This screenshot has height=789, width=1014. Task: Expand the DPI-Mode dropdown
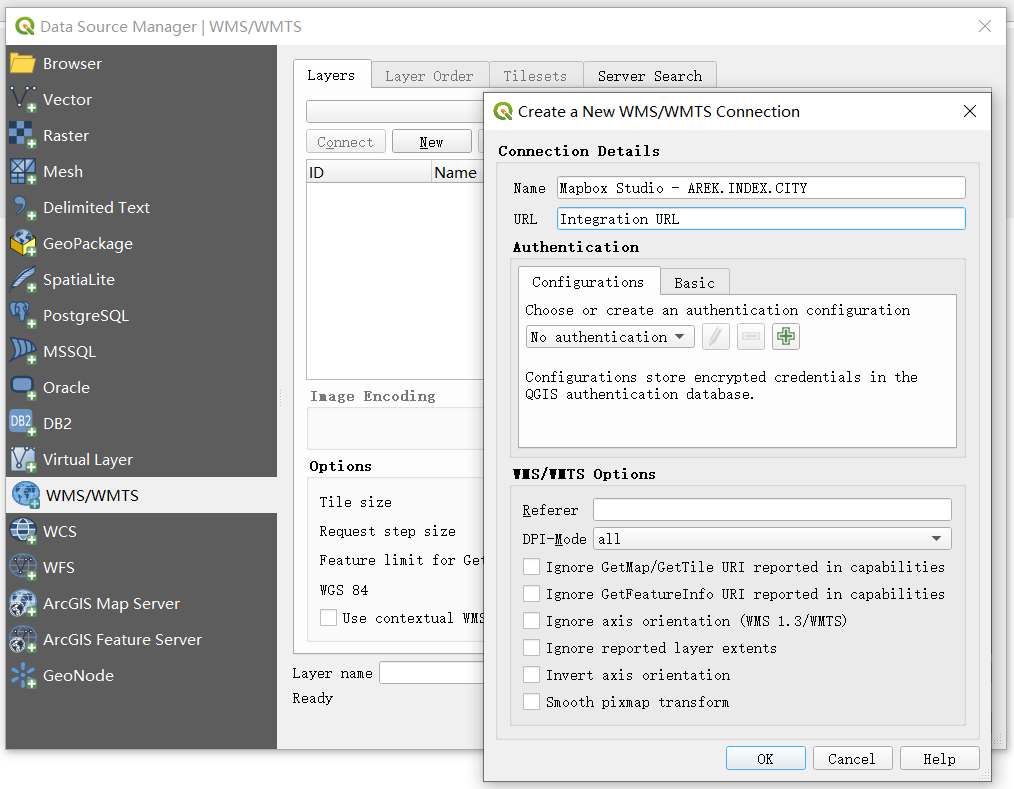point(772,539)
